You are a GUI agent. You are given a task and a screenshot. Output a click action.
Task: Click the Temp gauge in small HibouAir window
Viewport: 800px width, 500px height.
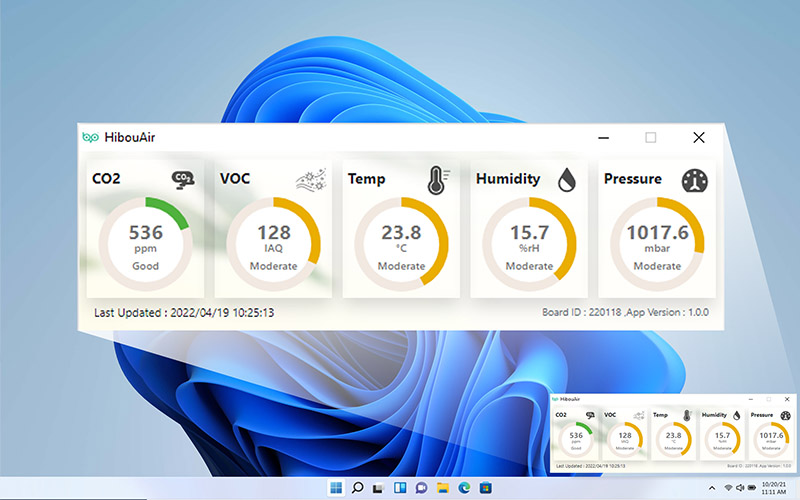coord(673,439)
